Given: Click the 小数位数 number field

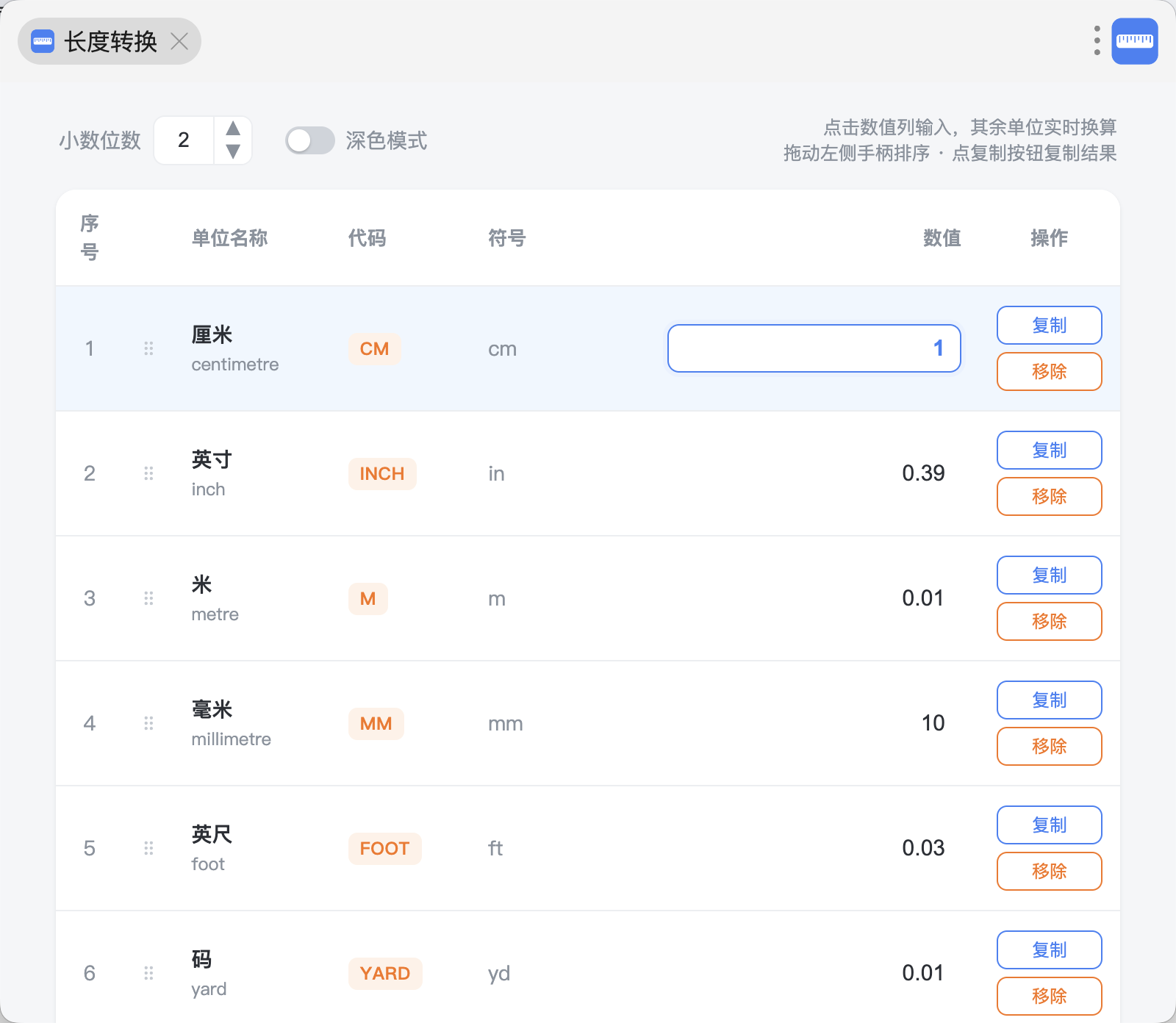Looking at the screenshot, I should coord(184,140).
